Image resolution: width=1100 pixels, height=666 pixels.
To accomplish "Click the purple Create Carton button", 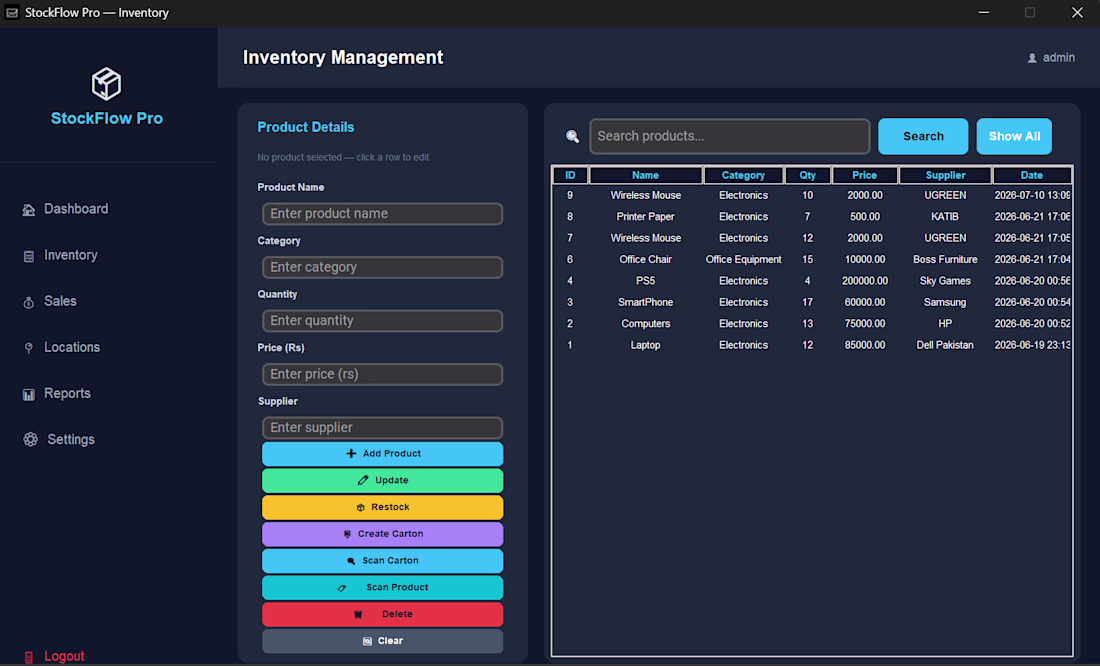I will pos(382,534).
